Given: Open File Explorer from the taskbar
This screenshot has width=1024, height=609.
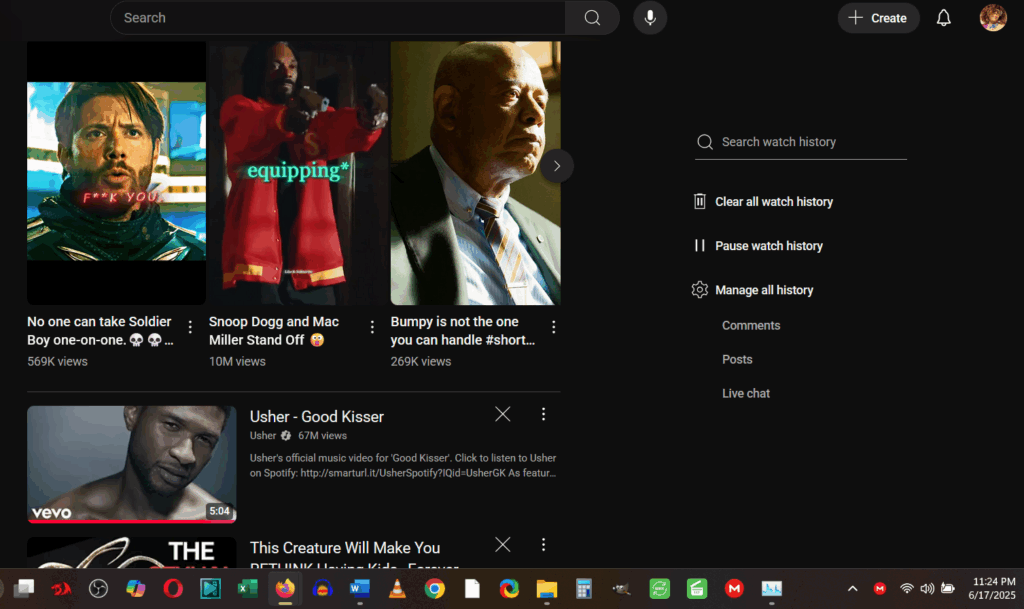Looking at the screenshot, I should (x=547, y=589).
